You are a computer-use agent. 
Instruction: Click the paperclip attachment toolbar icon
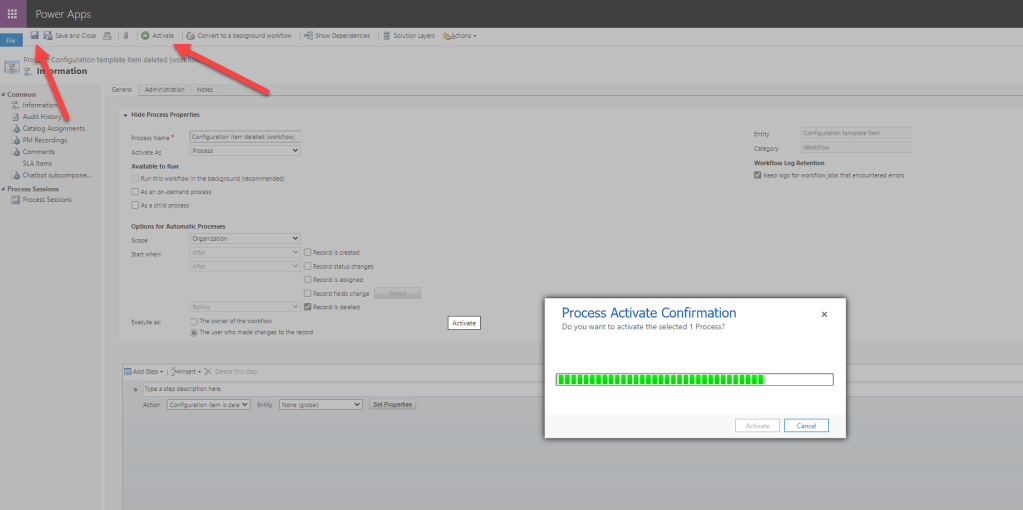point(125,35)
